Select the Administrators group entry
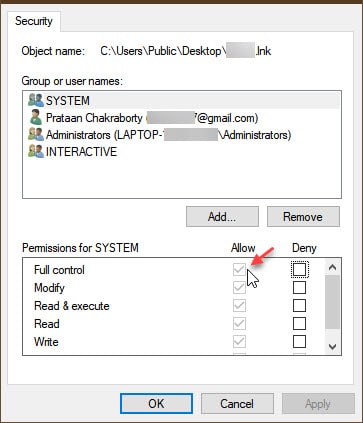363x423 pixels. tap(182, 135)
